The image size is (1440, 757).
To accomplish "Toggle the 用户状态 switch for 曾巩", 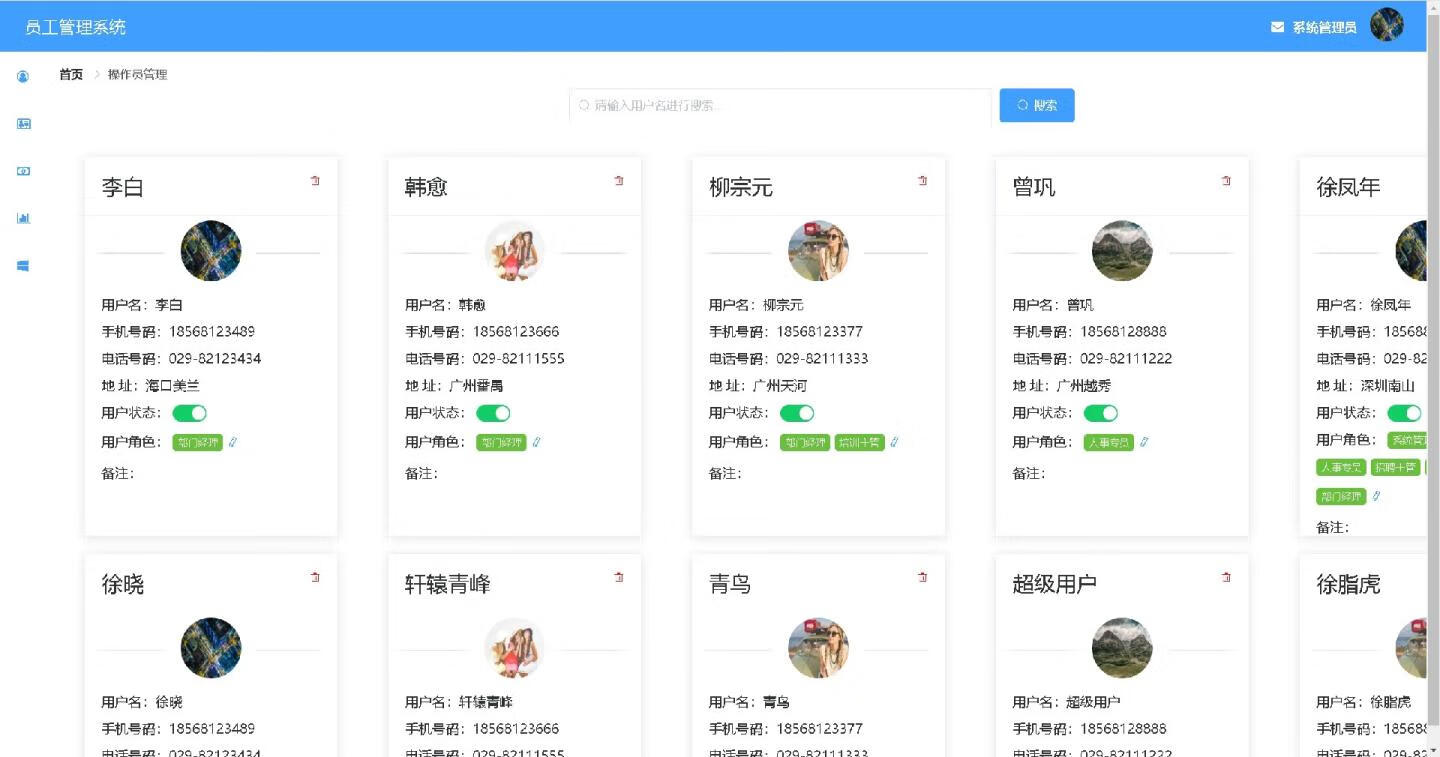I will click(x=1102, y=413).
